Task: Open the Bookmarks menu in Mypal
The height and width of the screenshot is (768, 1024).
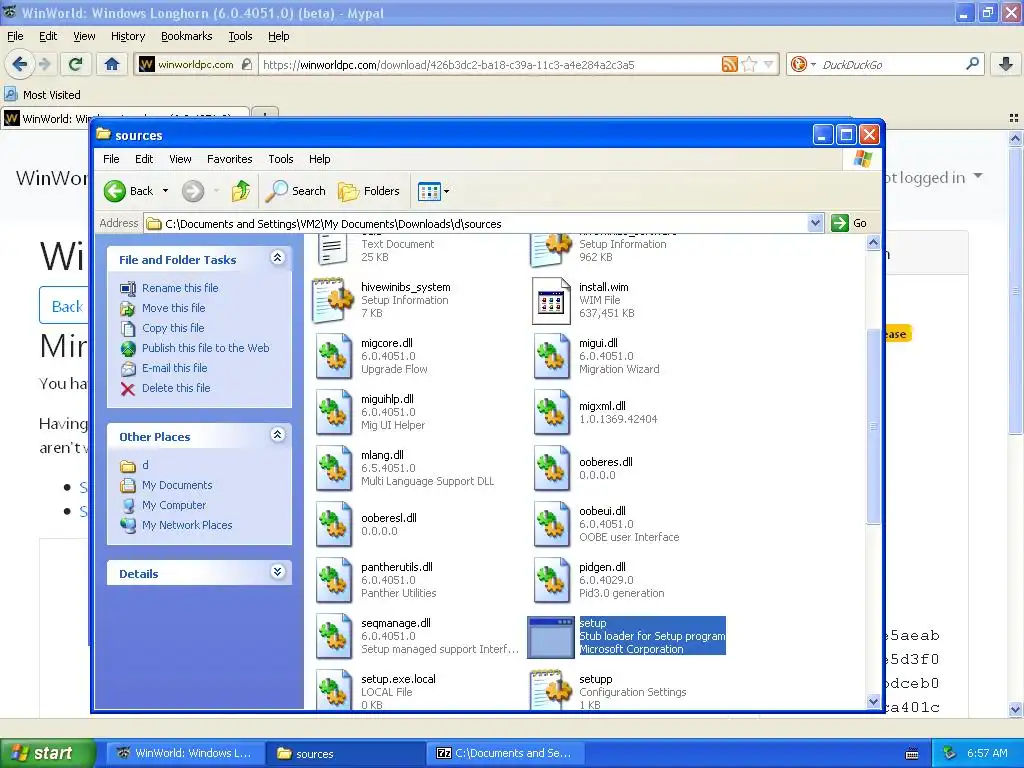Action: pyautogui.click(x=186, y=36)
